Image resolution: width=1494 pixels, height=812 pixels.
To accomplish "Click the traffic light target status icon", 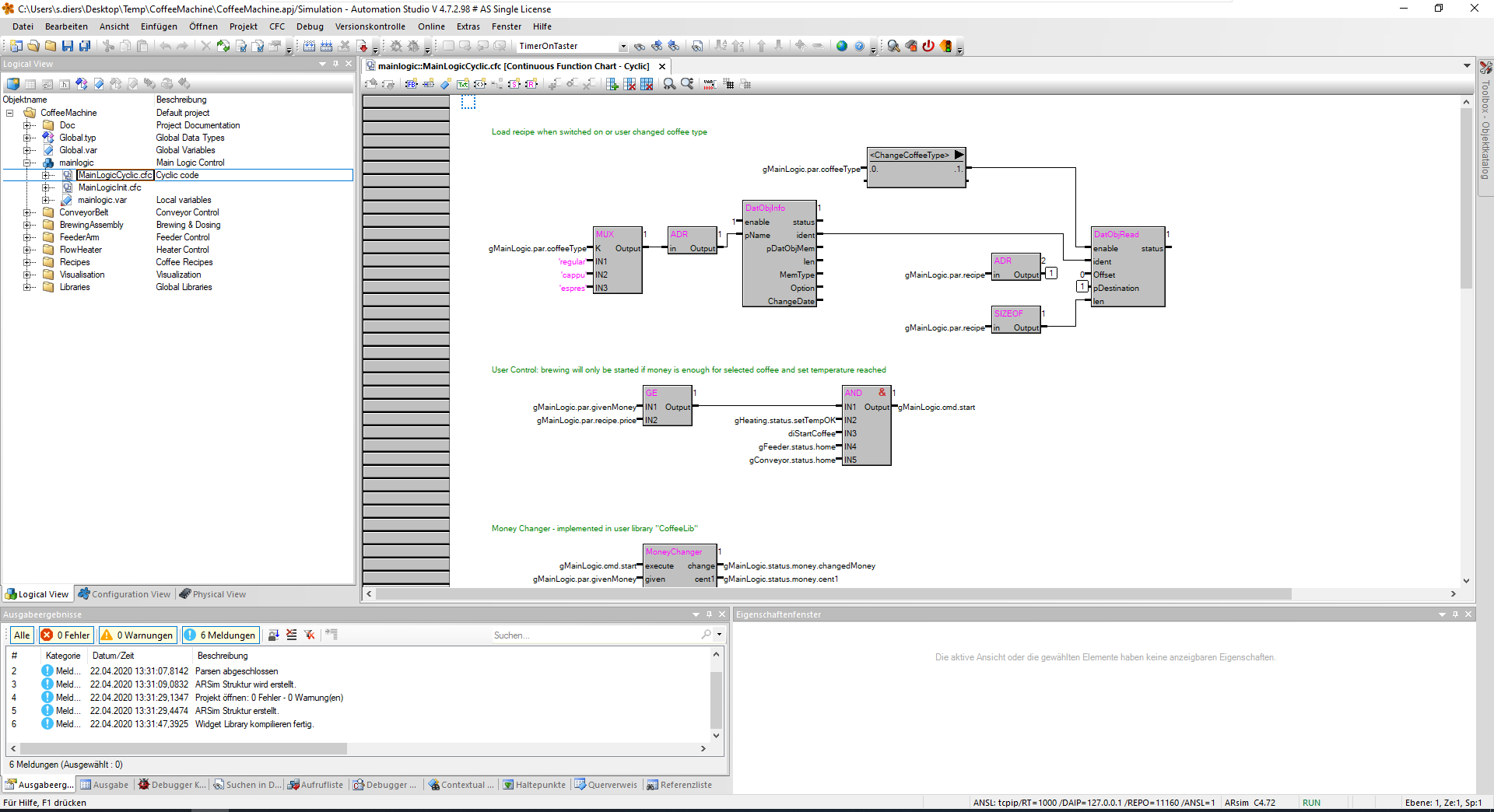I will coord(946,46).
